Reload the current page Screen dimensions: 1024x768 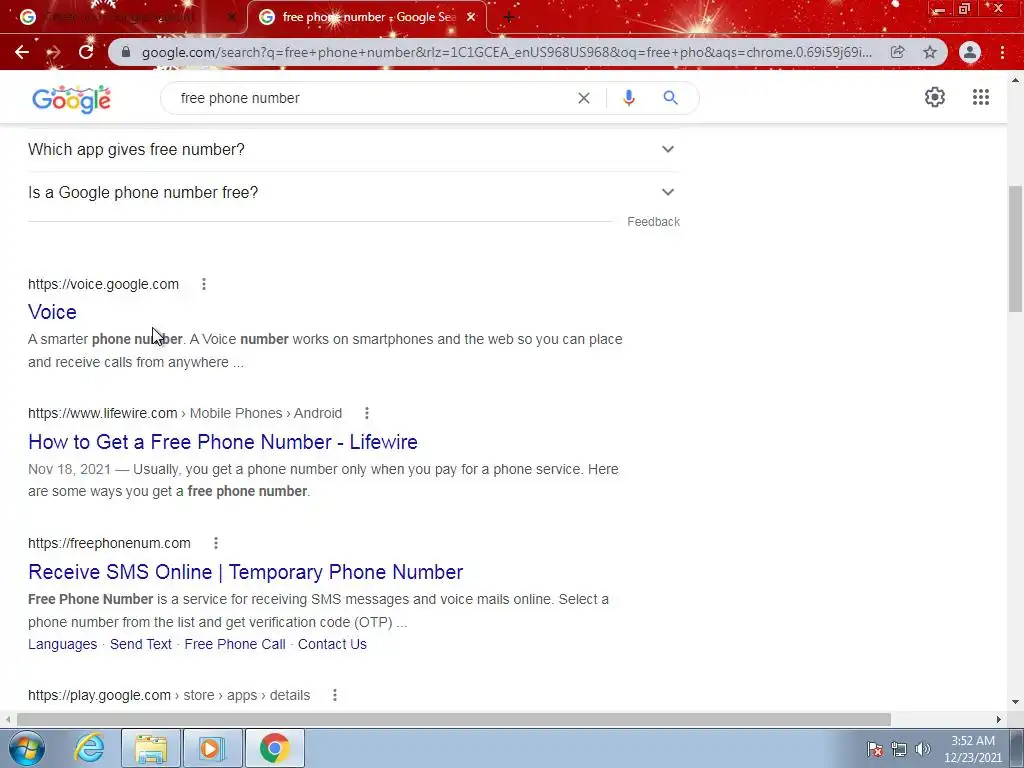point(86,52)
